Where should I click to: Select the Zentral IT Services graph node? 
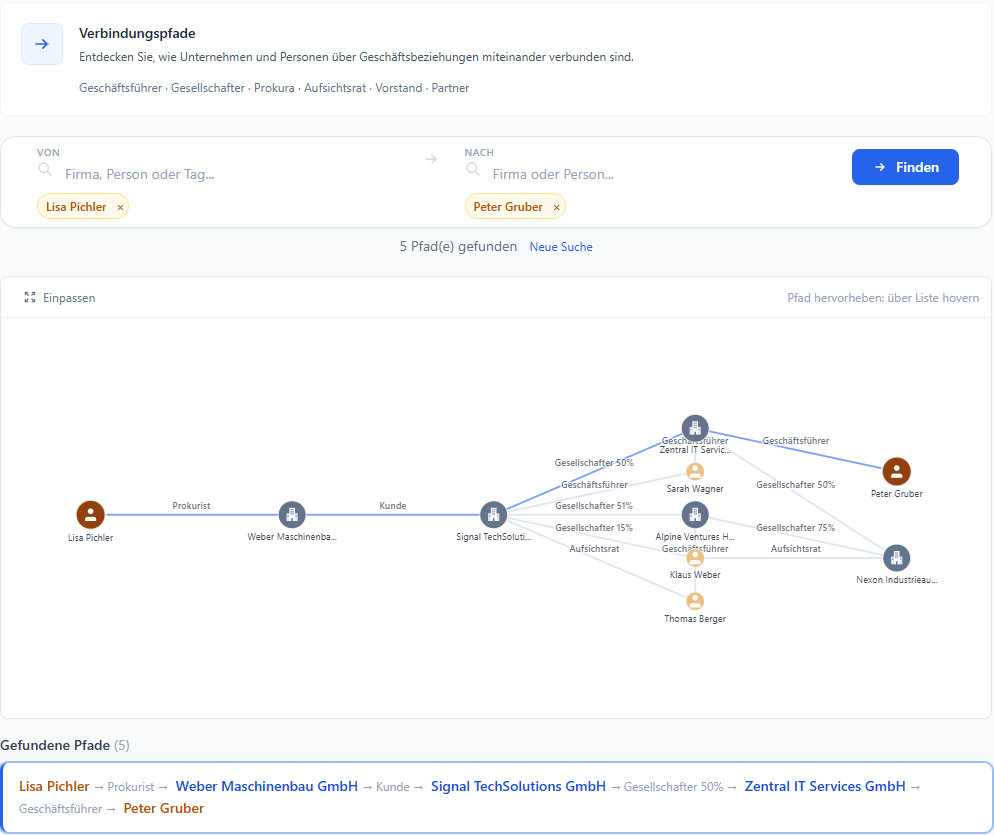[x=695, y=428]
